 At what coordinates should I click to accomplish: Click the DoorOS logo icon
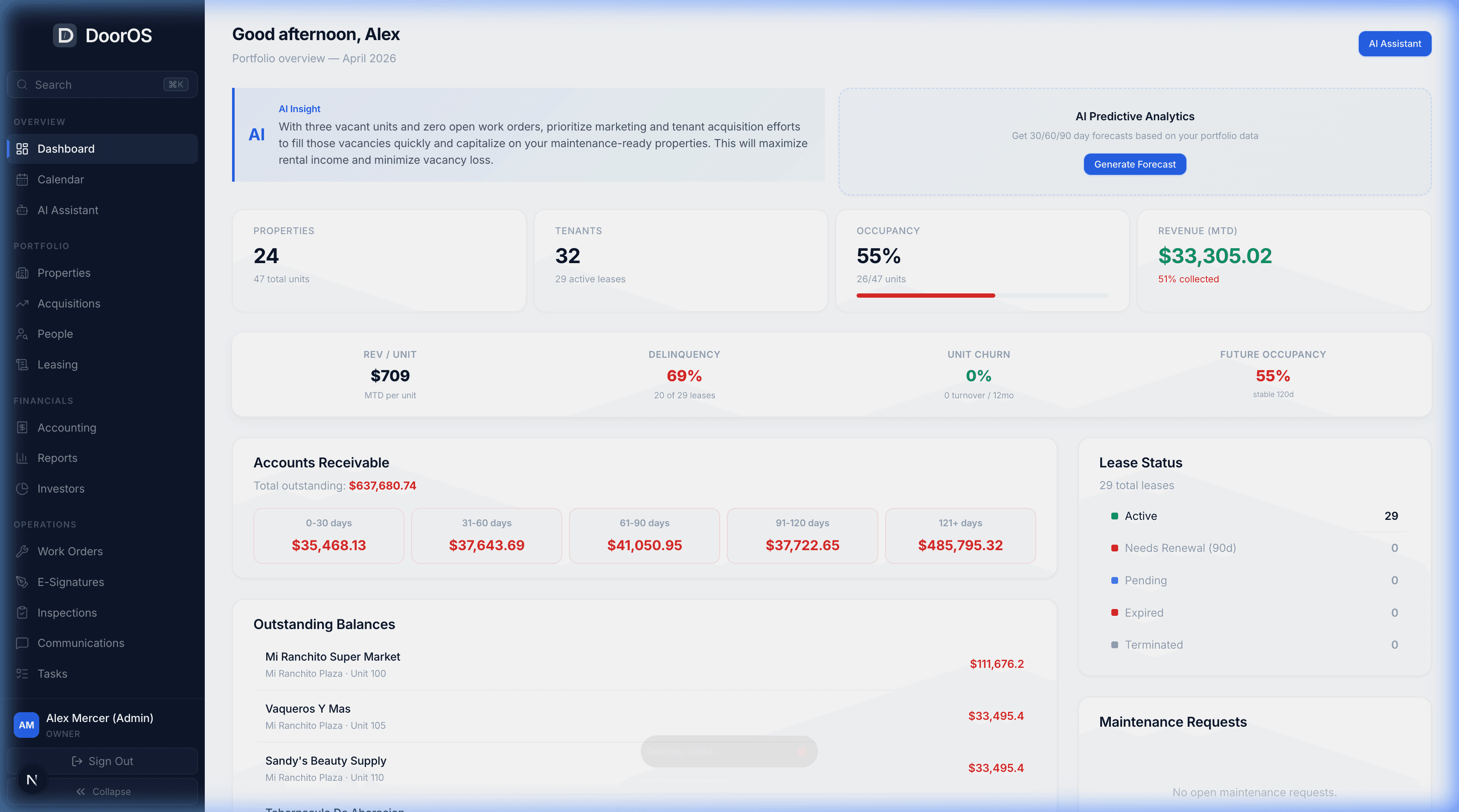coord(65,36)
